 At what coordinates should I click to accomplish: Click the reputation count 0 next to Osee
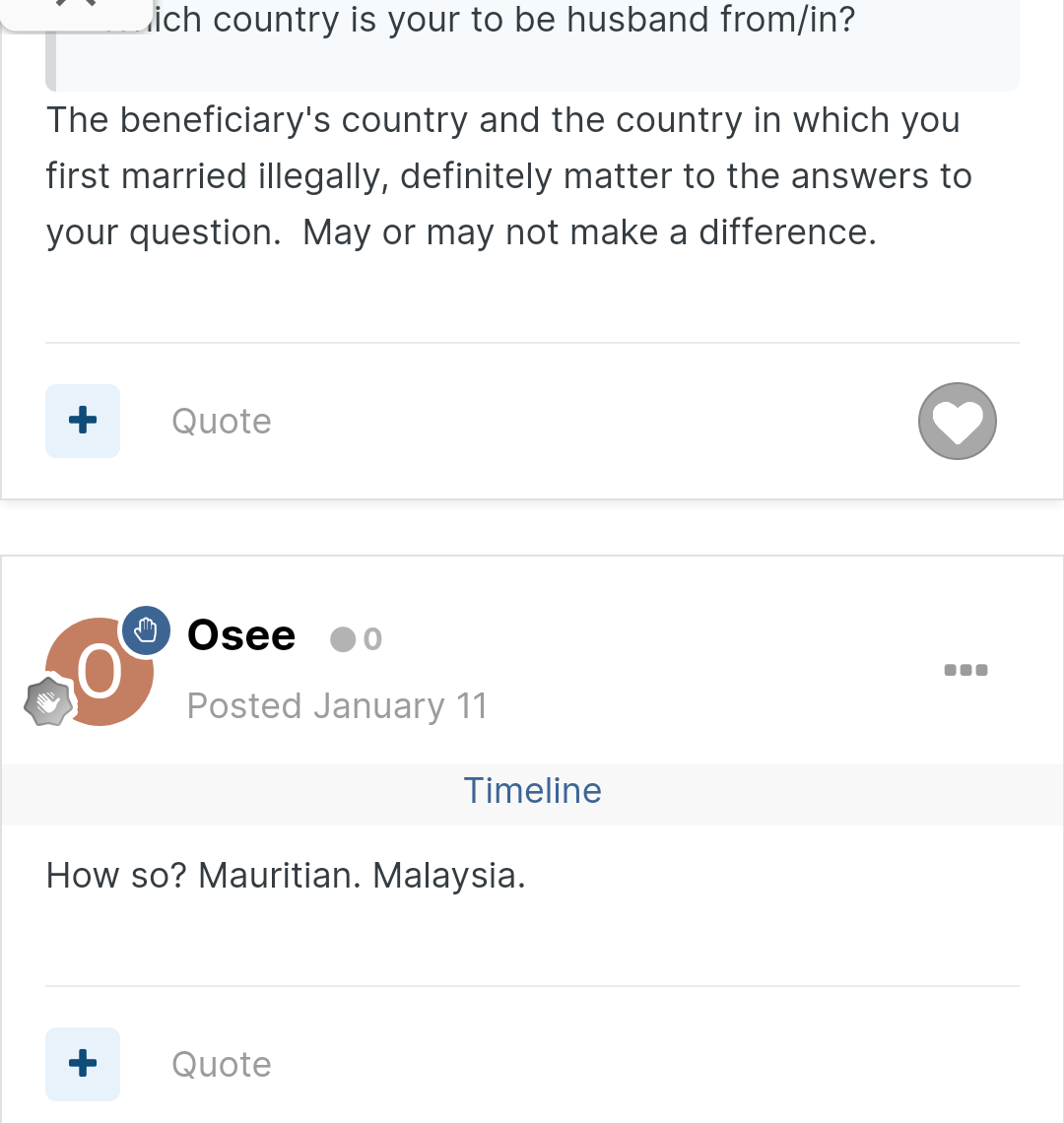[x=372, y=639]
